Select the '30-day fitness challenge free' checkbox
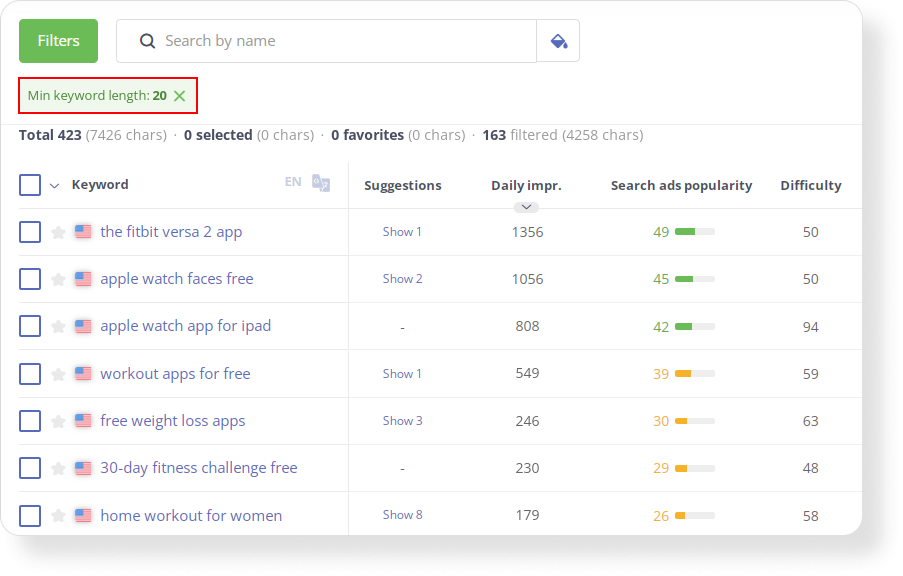The width and height of the screenshot is (903, 576). pos(30,468)
